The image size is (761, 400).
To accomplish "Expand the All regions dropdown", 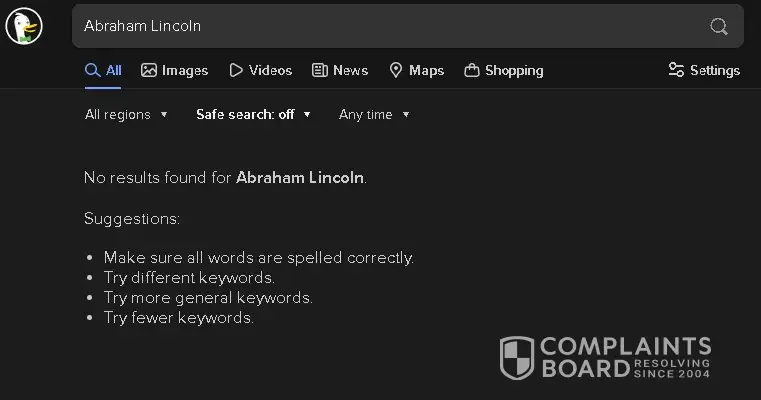I will [x=126, y=114].
